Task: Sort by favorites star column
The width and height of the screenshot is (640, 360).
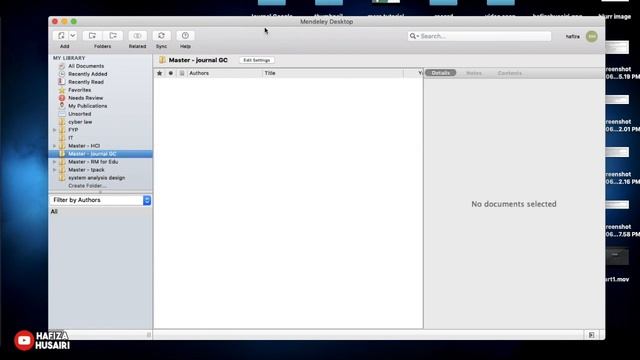Action: coord(160,73)
